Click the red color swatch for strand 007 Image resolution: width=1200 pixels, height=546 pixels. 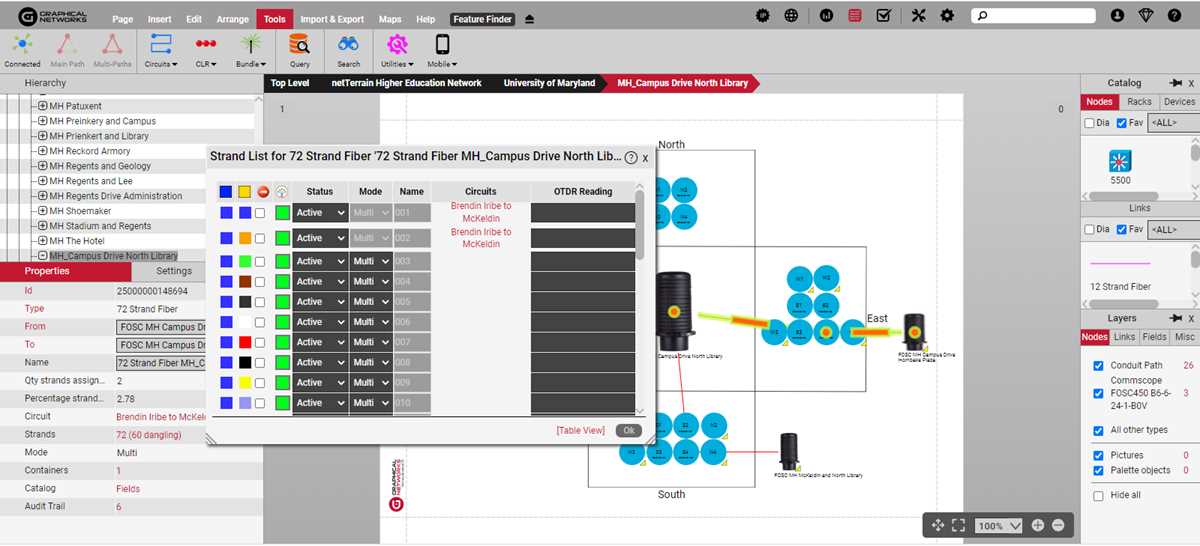pos(245,343)
